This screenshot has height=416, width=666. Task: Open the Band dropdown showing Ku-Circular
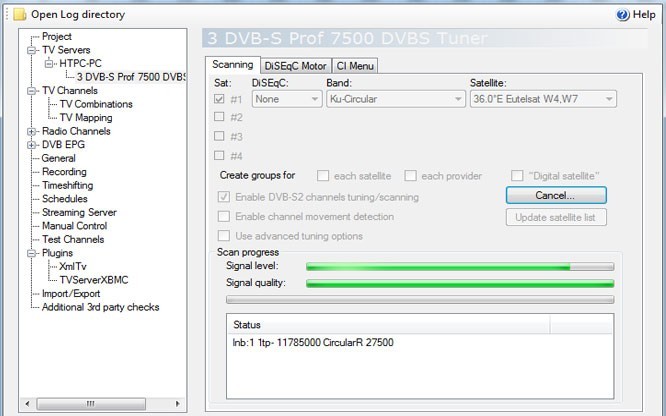395,99
